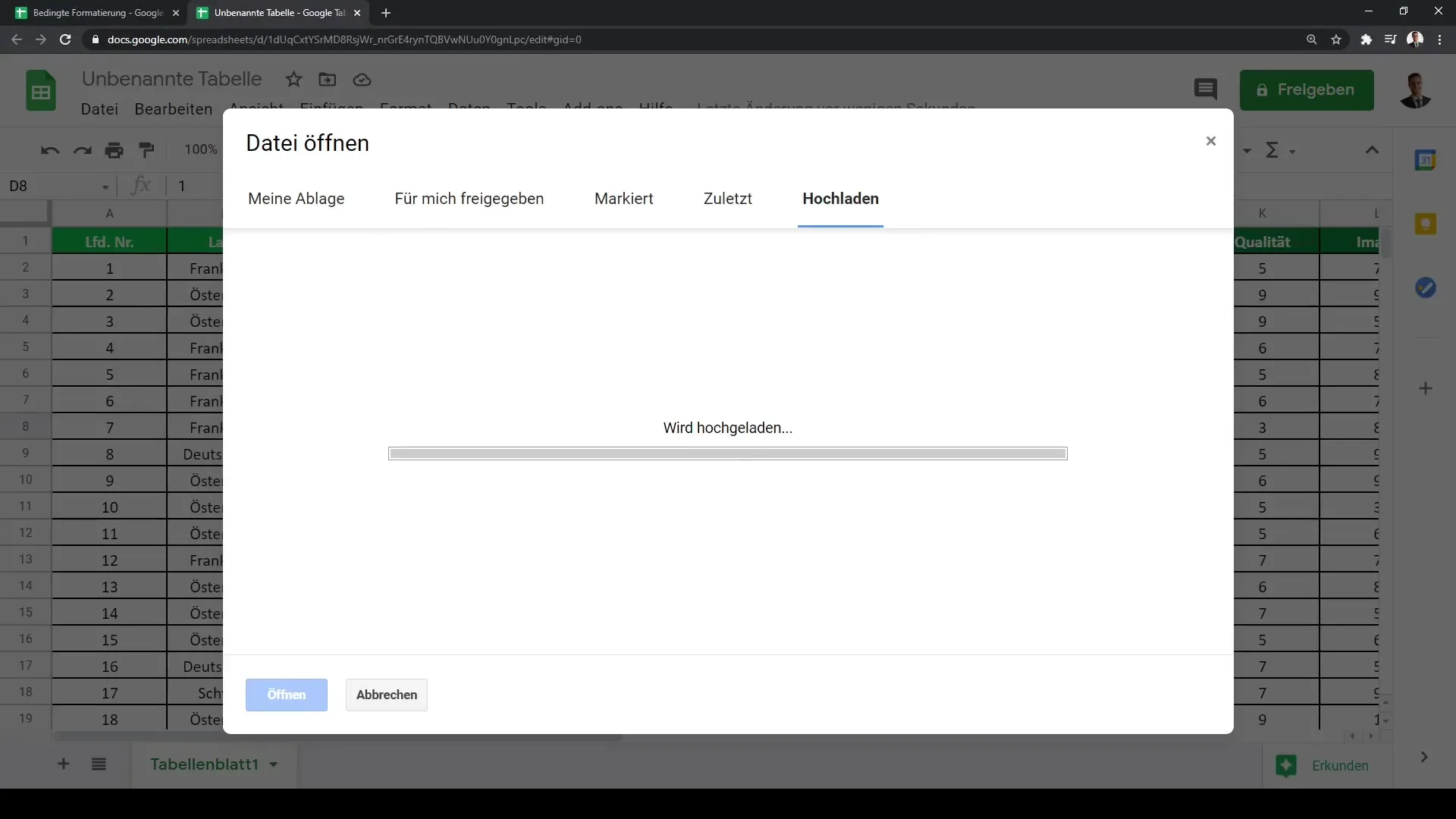Image resolution: width=1456 pixels, height=819 pixels.
Task: Star the Unbenannte Tabelle document
Action: coord(293,80)
